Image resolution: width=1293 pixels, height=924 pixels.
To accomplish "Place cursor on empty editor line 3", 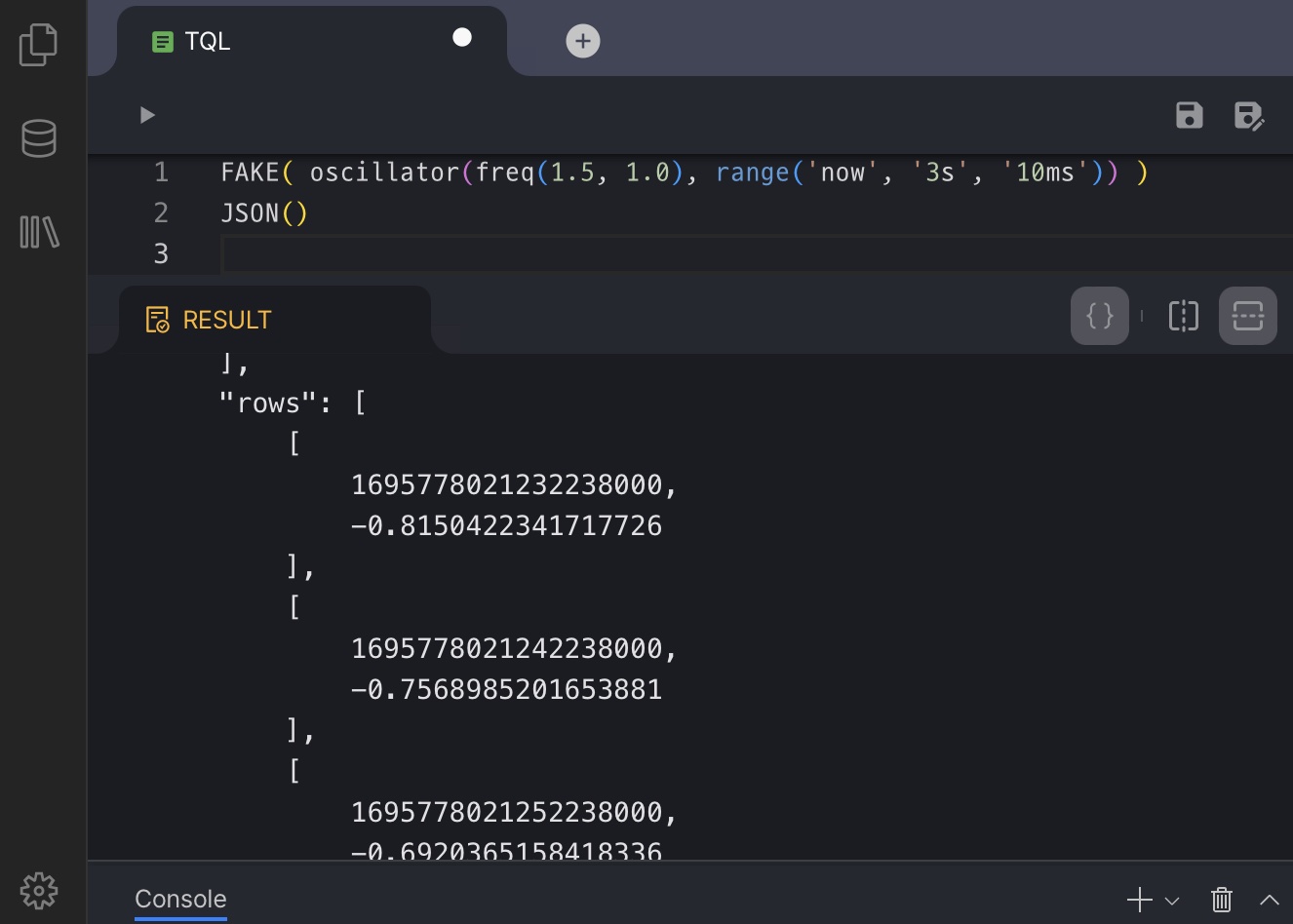I will (x=683, y=254).
